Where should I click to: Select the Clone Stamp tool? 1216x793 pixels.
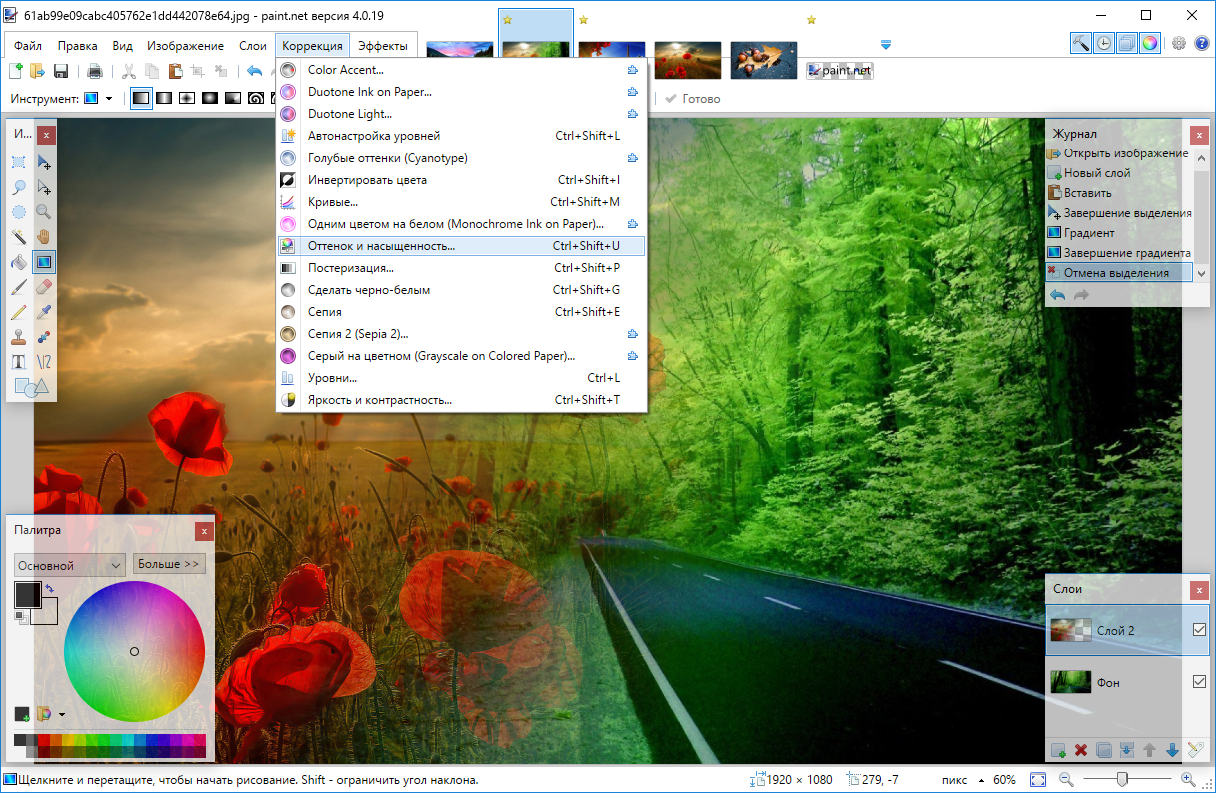19,337
